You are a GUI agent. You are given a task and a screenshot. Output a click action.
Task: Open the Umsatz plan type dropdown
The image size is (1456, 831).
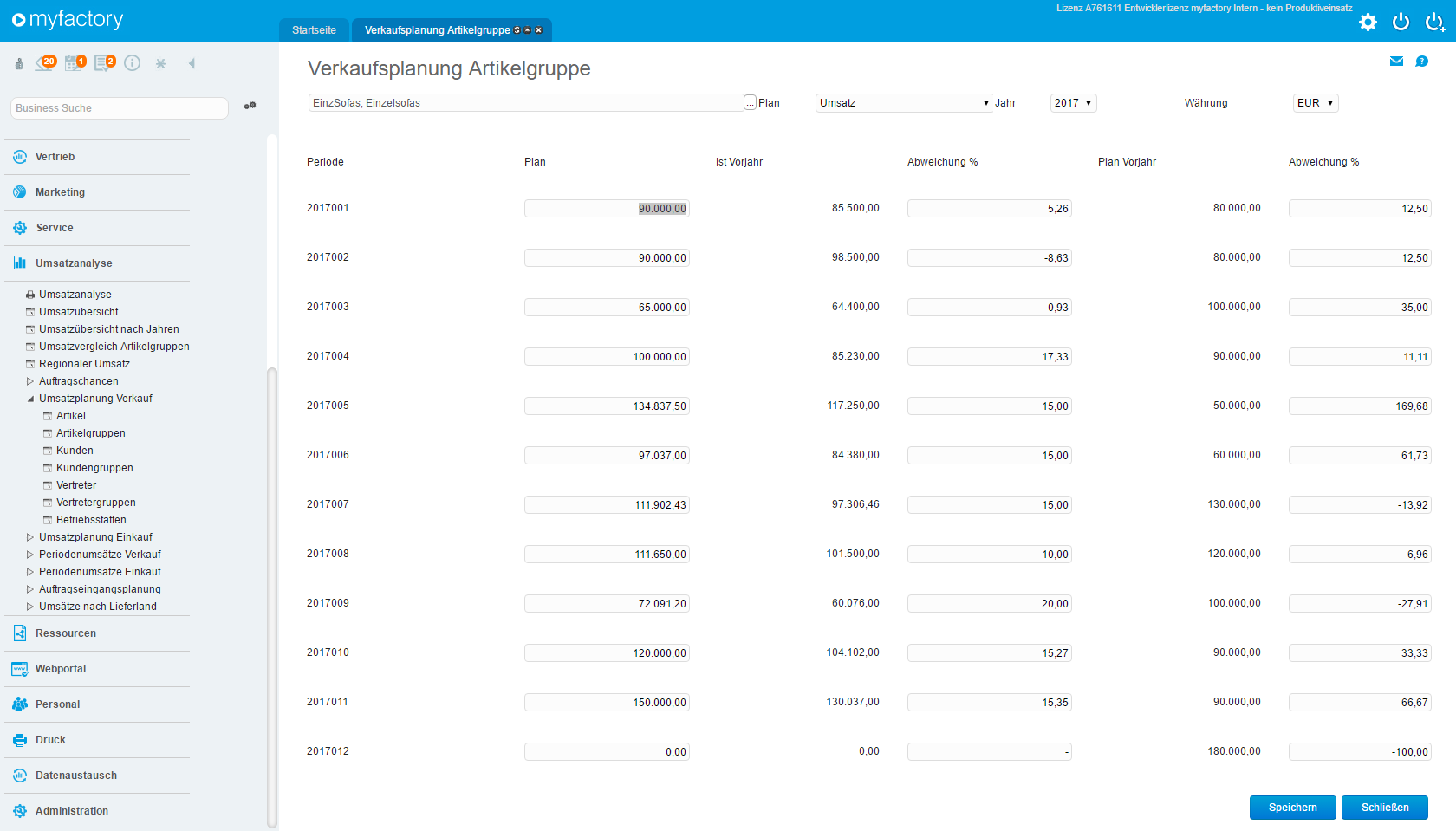tap(904, 103)
